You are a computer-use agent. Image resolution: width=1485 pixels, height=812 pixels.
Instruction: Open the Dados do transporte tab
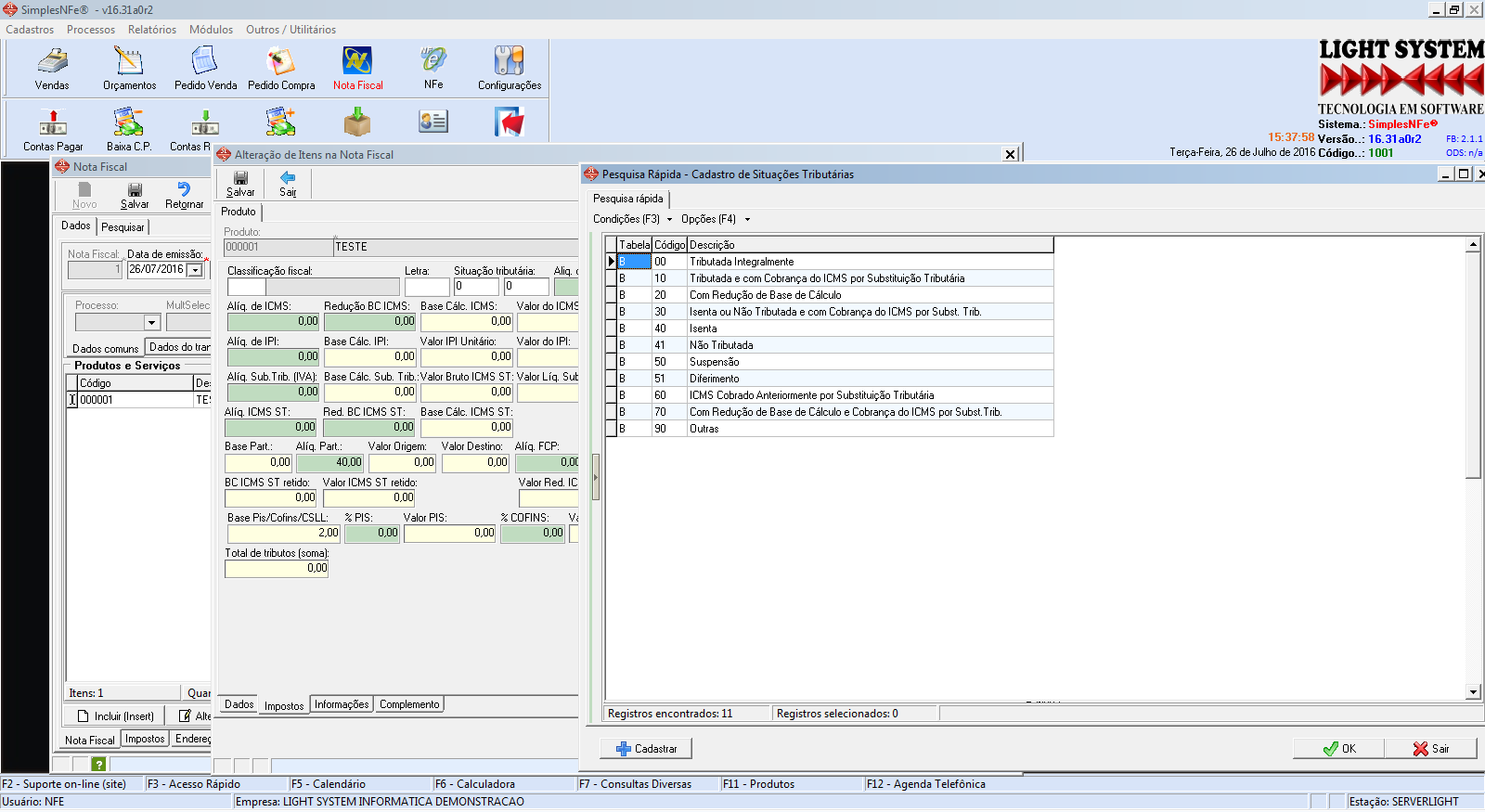[179, 347]
